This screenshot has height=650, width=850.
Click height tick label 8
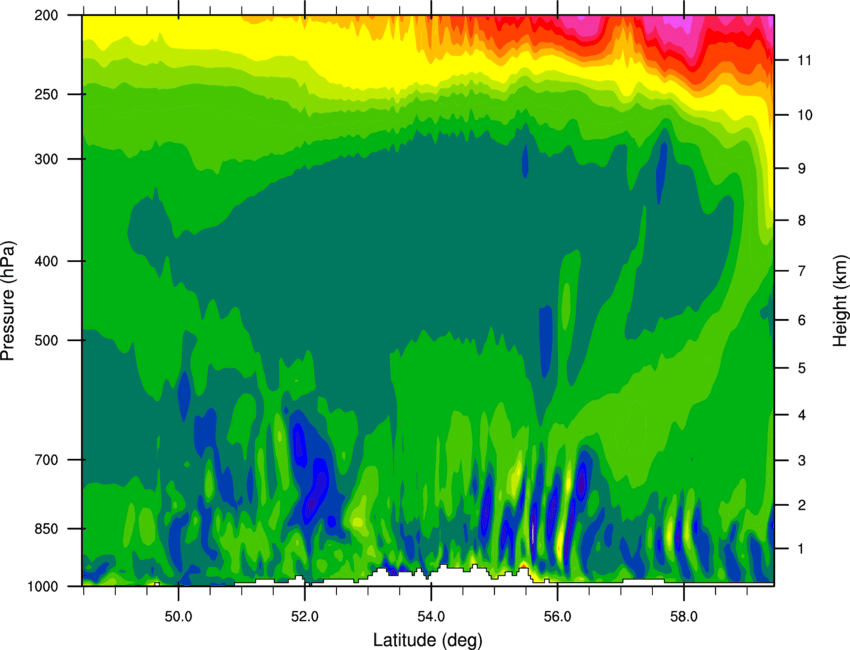[802, 221]
